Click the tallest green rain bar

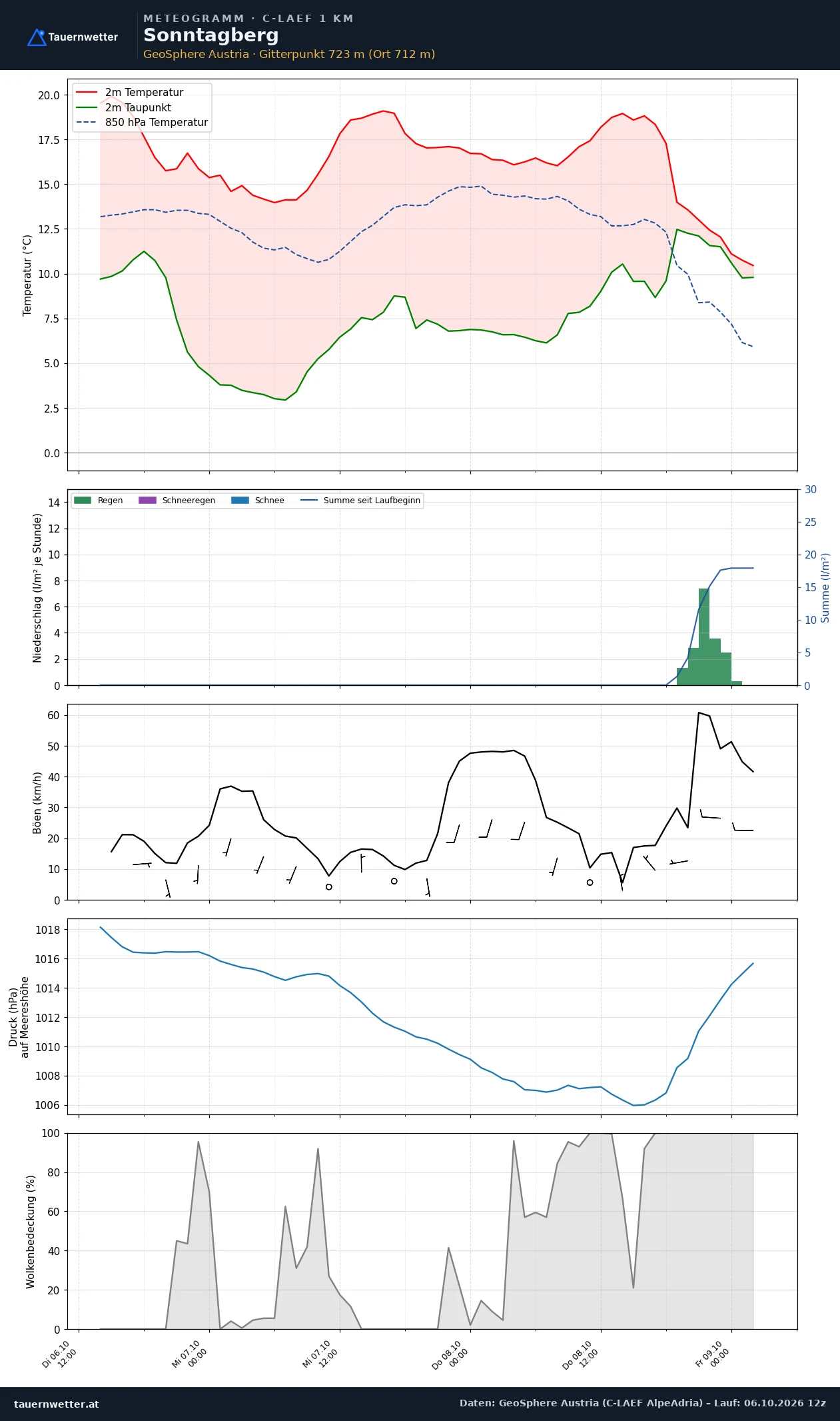click(704, 637)
